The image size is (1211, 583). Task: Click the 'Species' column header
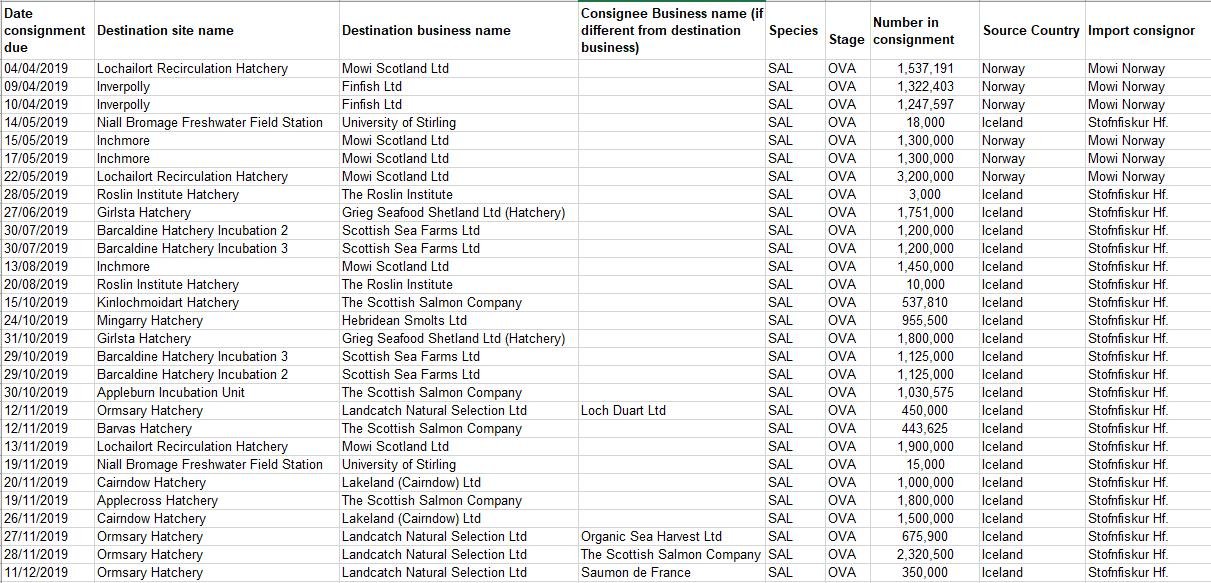pos(793,31)
